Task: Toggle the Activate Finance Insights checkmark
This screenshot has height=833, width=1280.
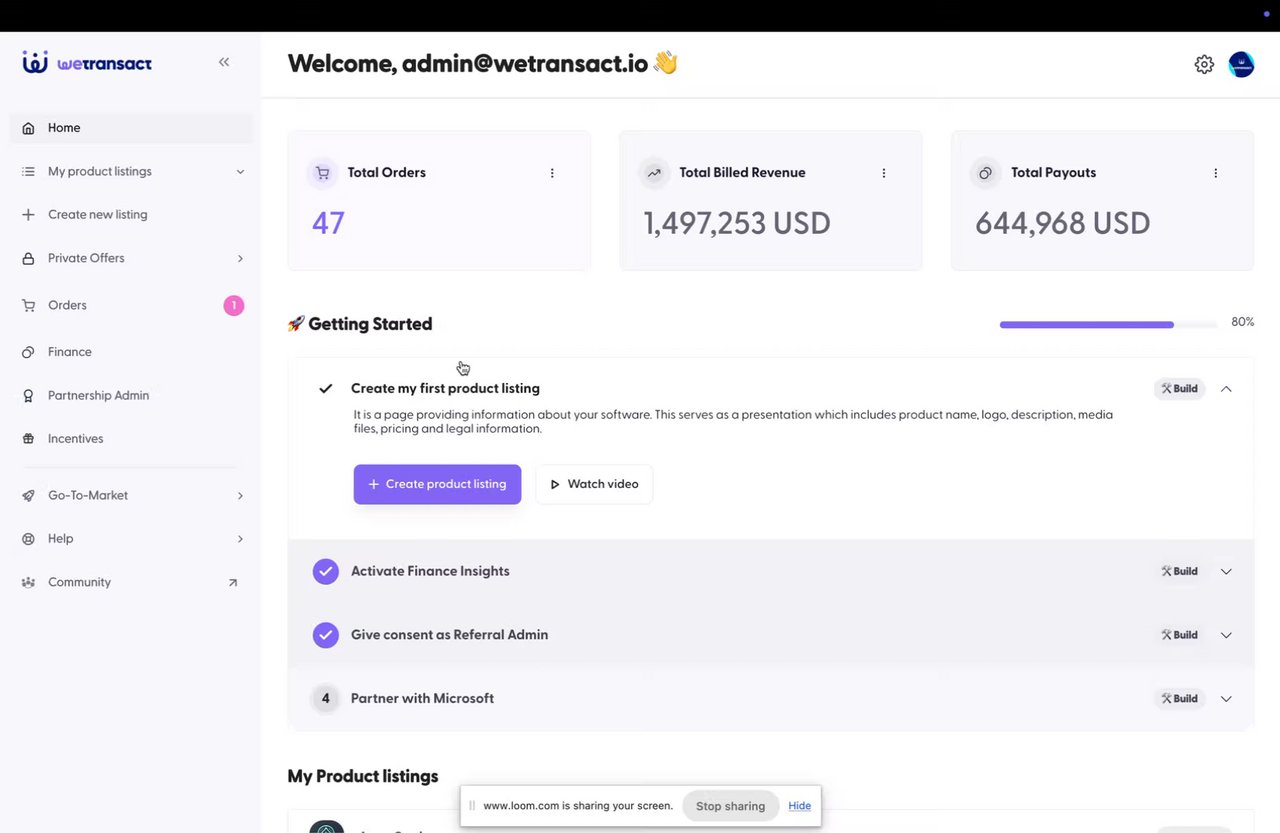Action: tap(325, 571)
